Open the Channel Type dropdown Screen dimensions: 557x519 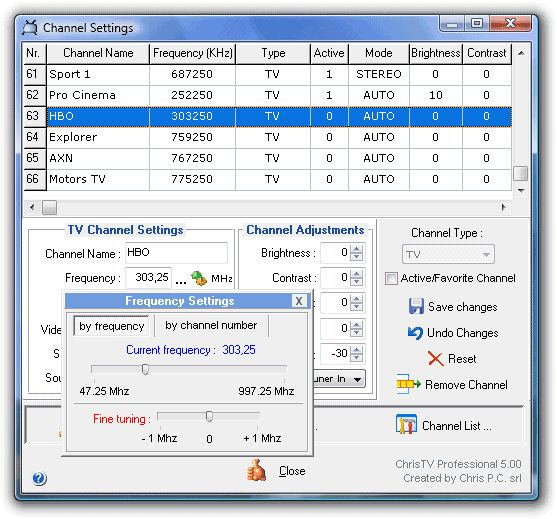click(448, 254)
